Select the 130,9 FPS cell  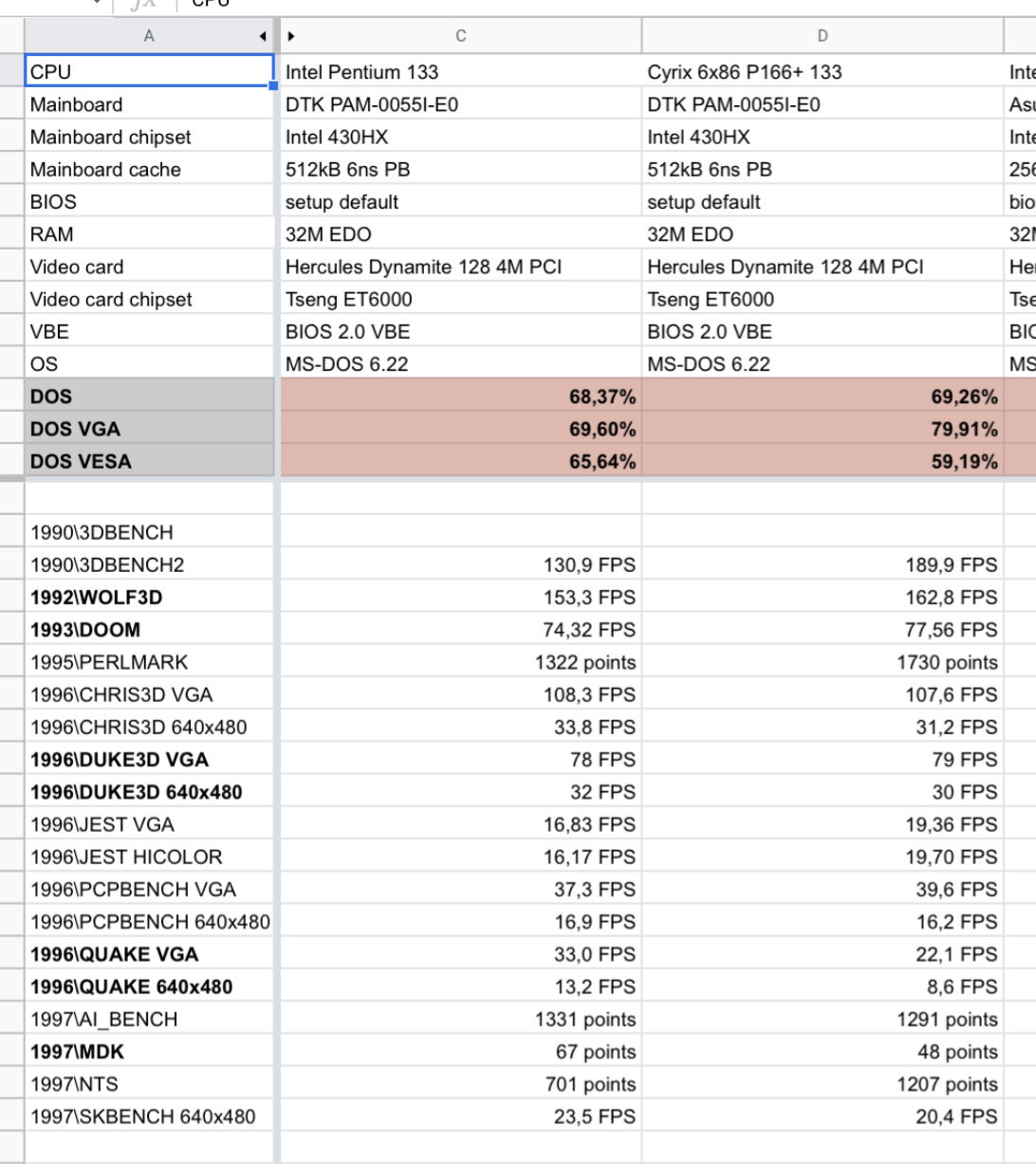click(461, 564)
